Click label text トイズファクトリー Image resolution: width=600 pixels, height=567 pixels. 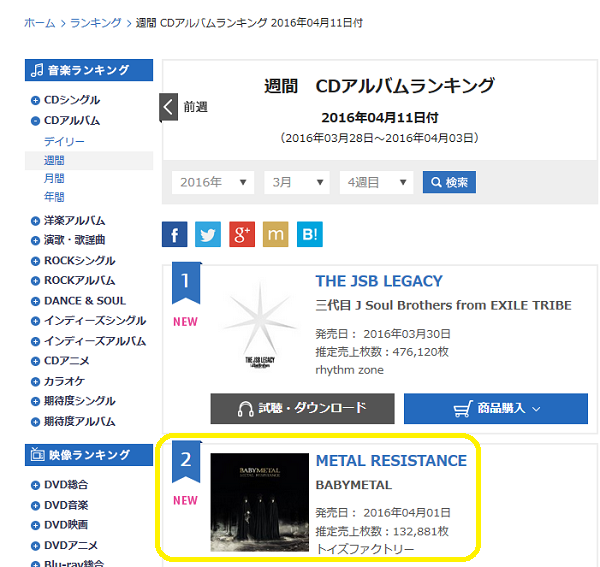point(365,549)
